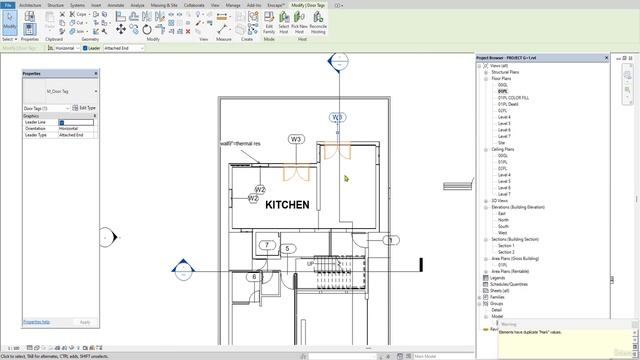Viewport: 640px width, 360px height.
Task: Open the Attached End leader dropdown
Action: tap(124, 48)
